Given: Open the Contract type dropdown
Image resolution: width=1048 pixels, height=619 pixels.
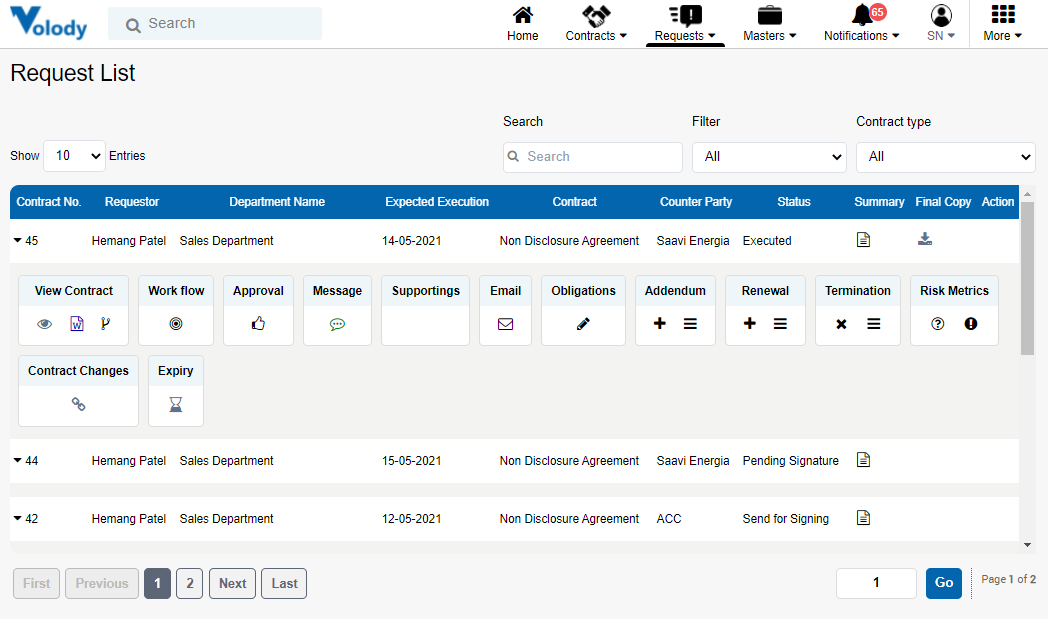Looking at the screenshot, I should pos(944,157).
